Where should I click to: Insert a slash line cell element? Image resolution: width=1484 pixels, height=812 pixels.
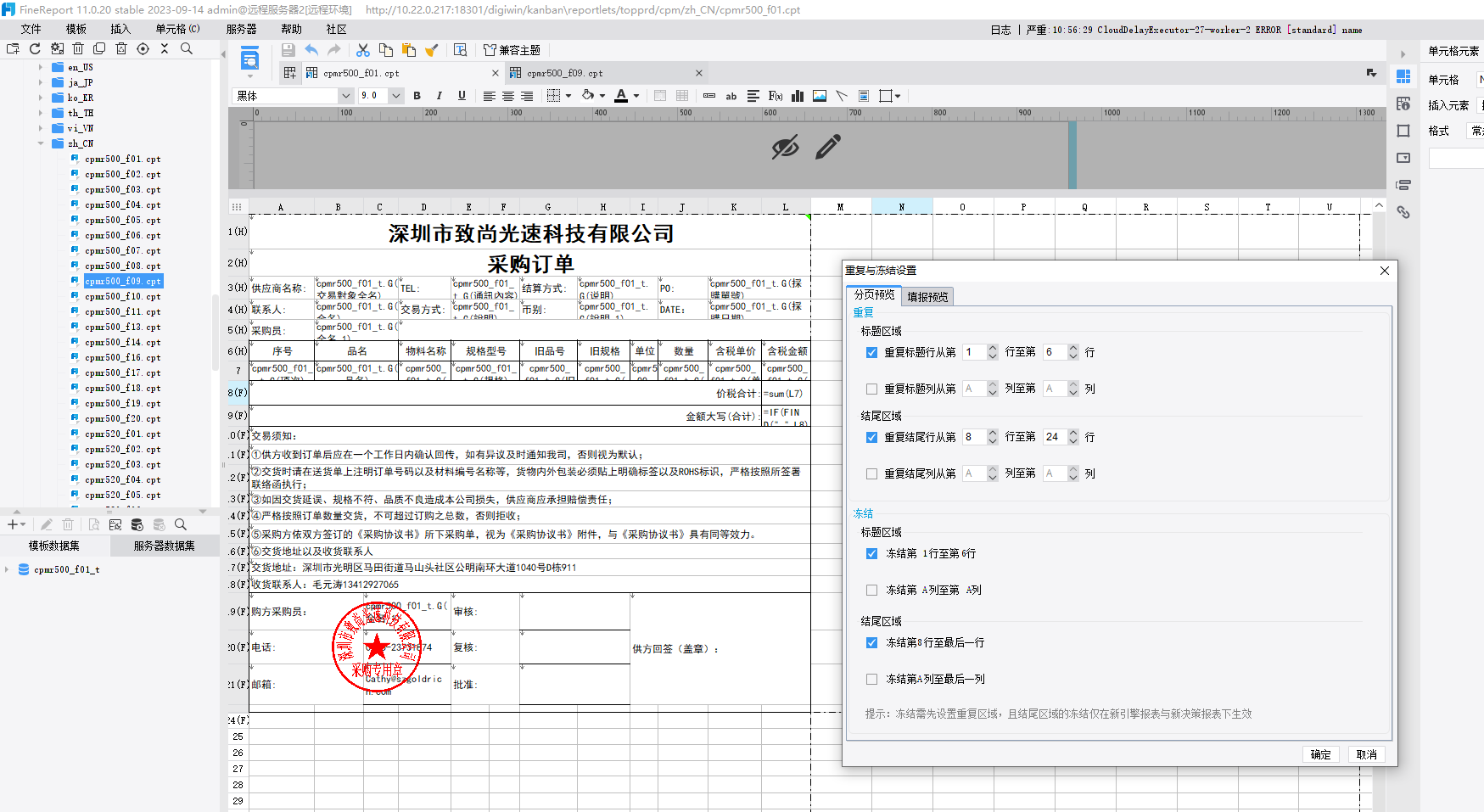coord(842,96)
